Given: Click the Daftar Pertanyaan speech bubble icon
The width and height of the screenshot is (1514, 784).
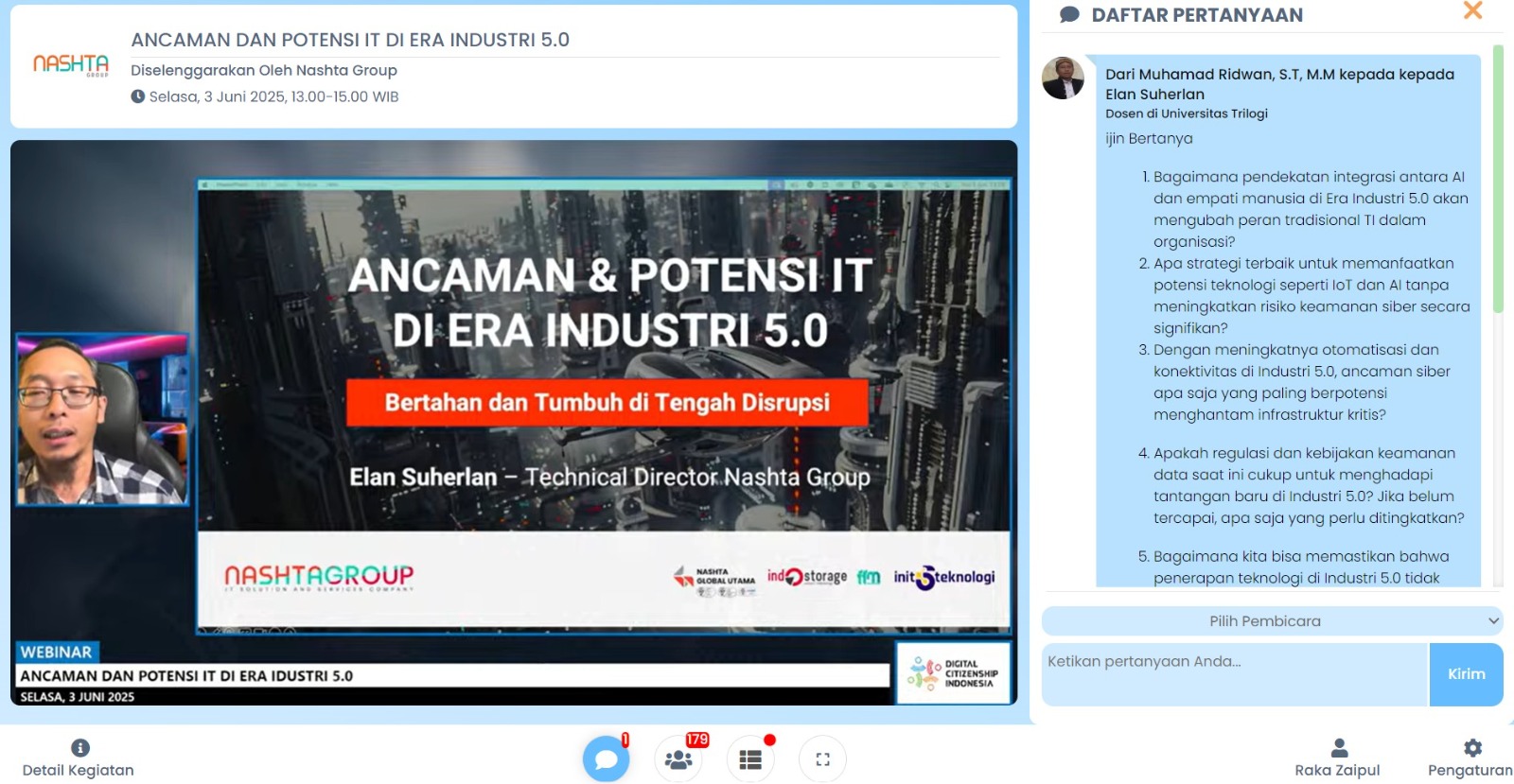Looking at the screenshot, I should pyautogui.click(x=1069, y=15).
